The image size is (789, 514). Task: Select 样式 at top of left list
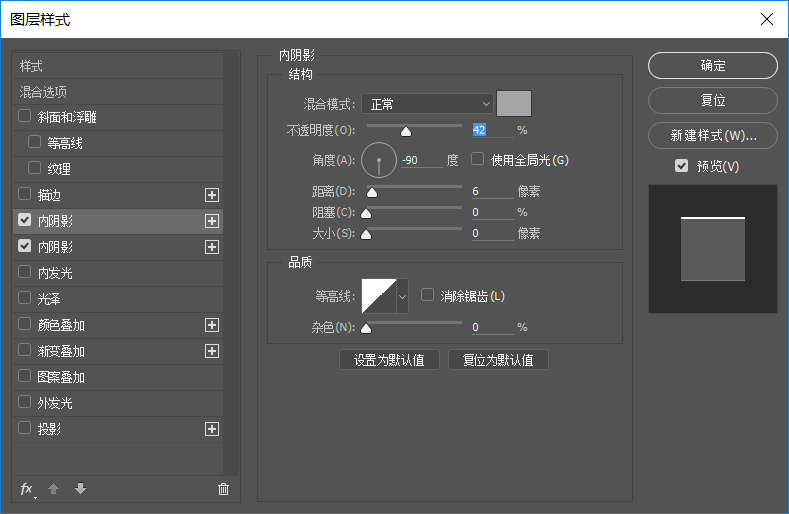[x=32, y=66]
